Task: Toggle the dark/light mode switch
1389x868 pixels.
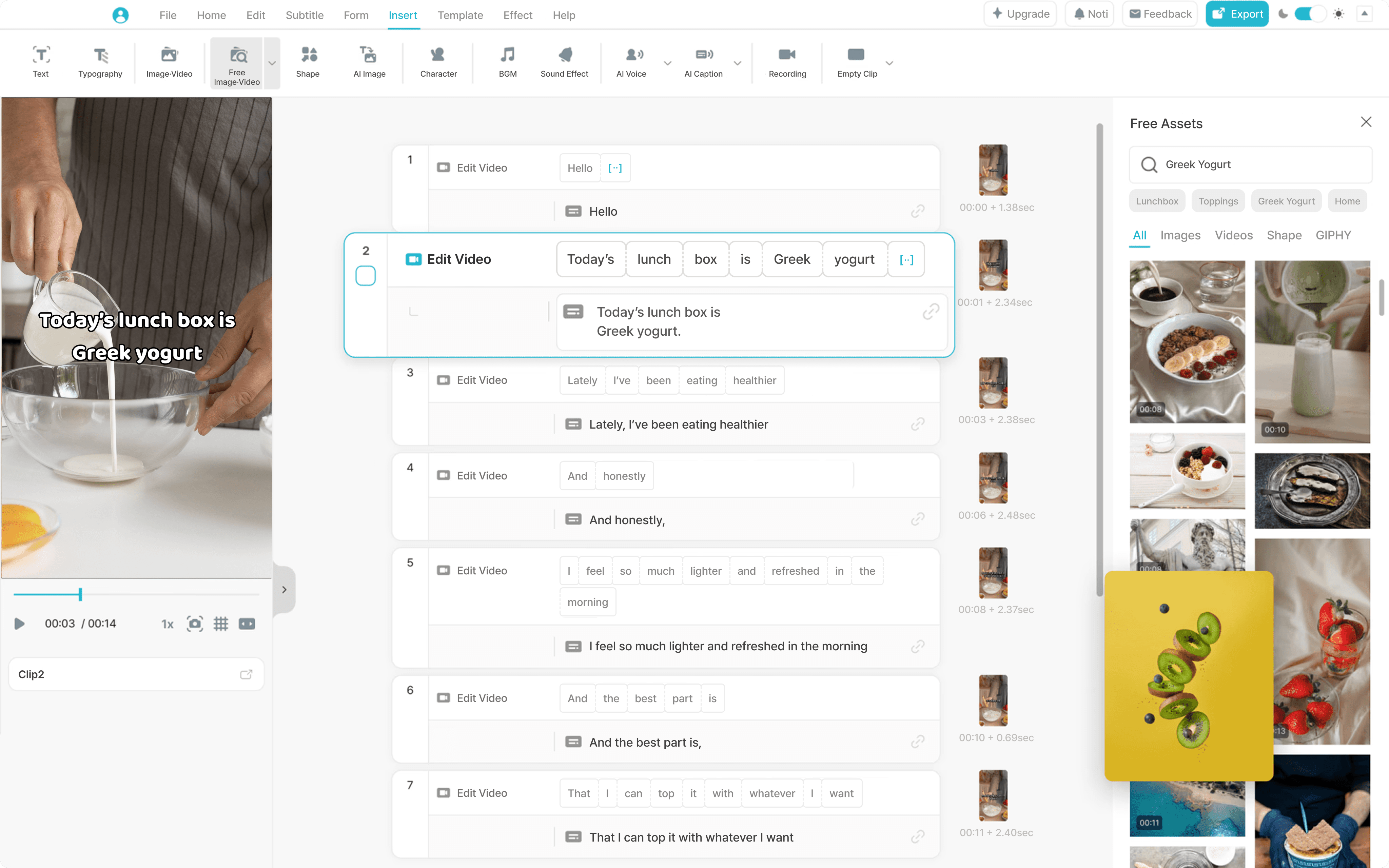Action: (1310, 14)
